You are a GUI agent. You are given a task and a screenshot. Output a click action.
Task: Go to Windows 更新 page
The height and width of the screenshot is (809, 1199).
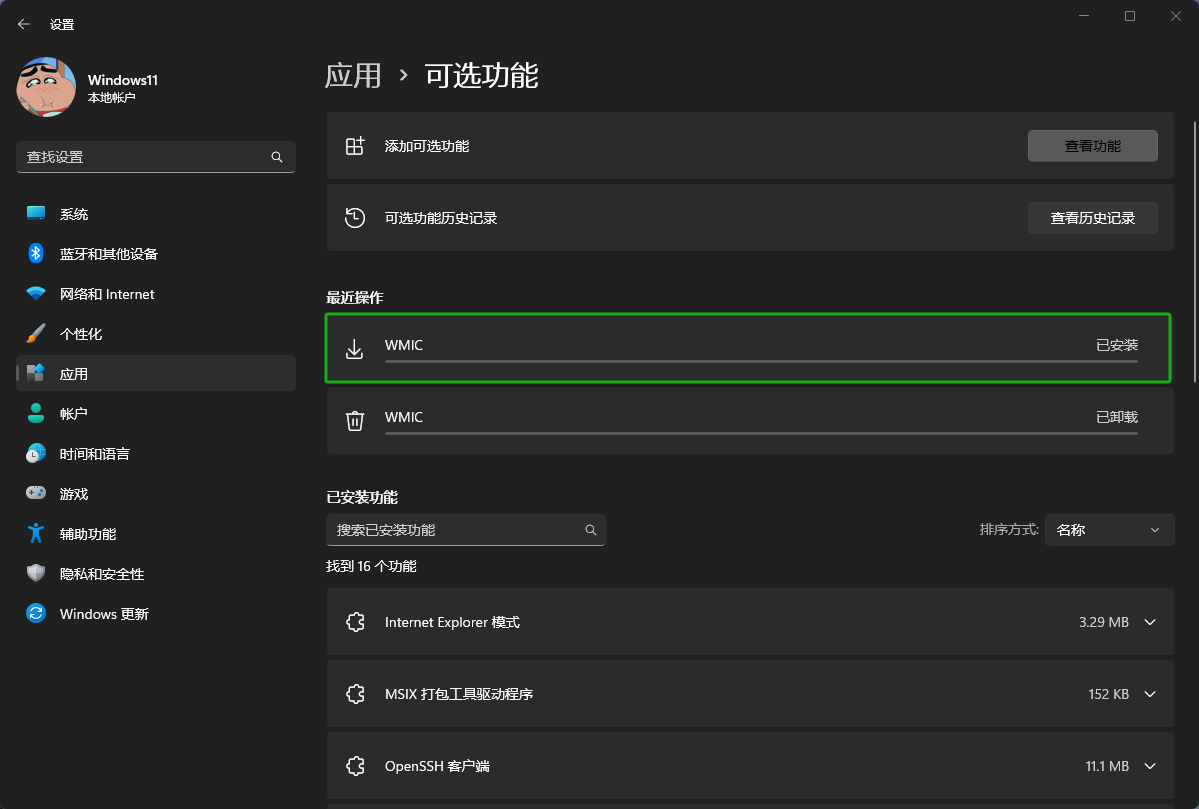coord(103,614)
